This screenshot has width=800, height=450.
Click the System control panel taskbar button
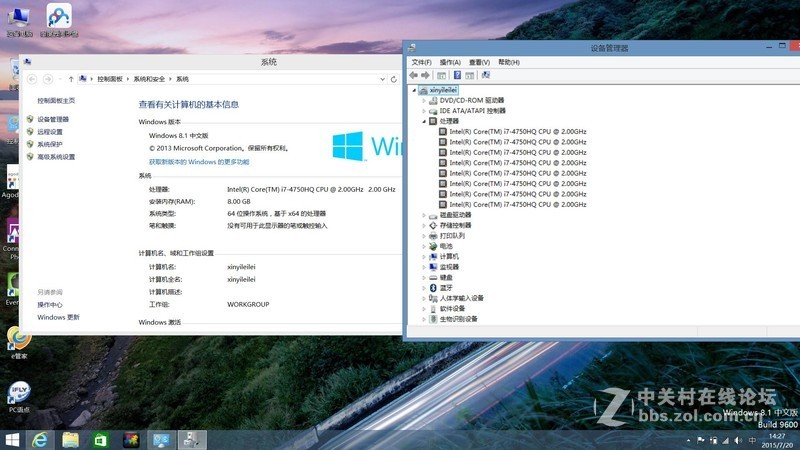(161, 440)
